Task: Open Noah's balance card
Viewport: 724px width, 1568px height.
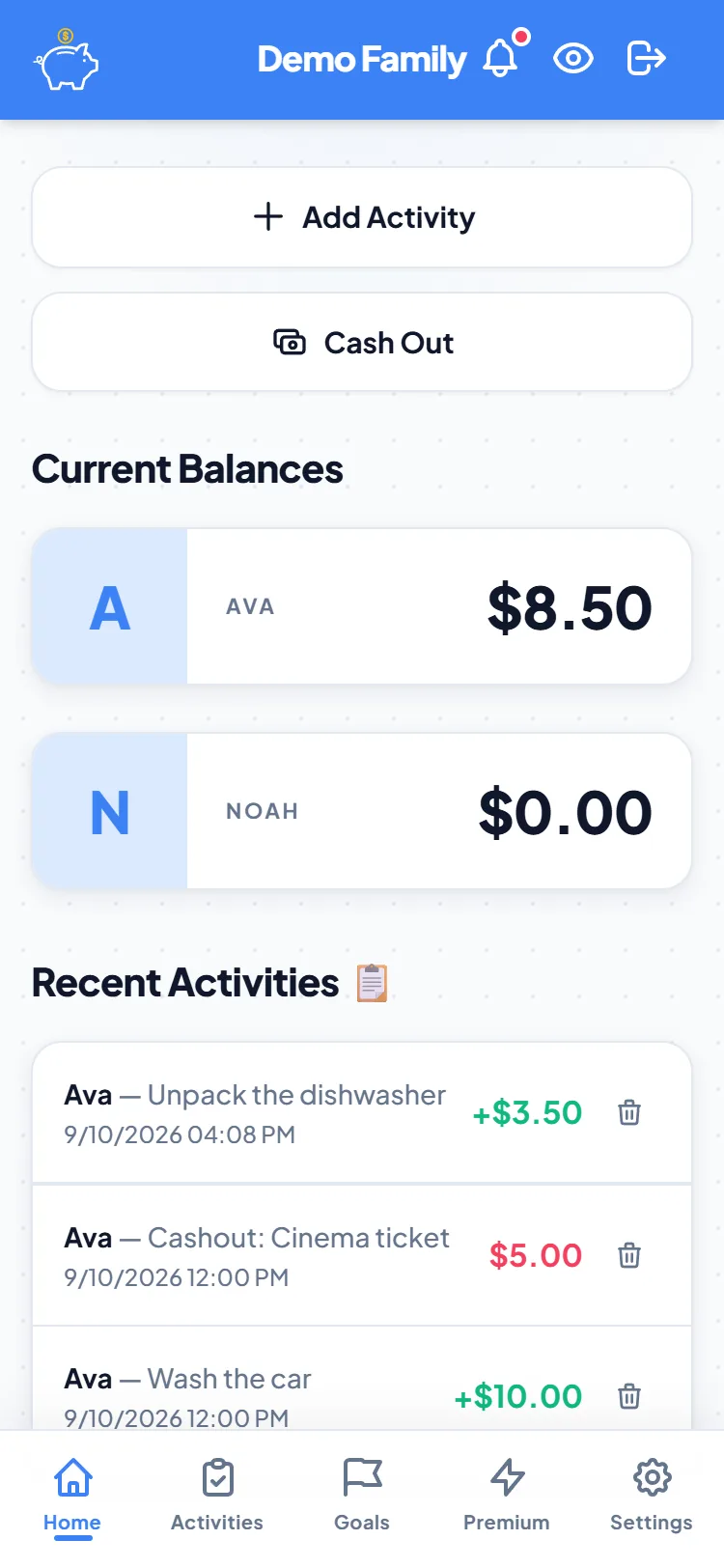Action: pos(362,811)
